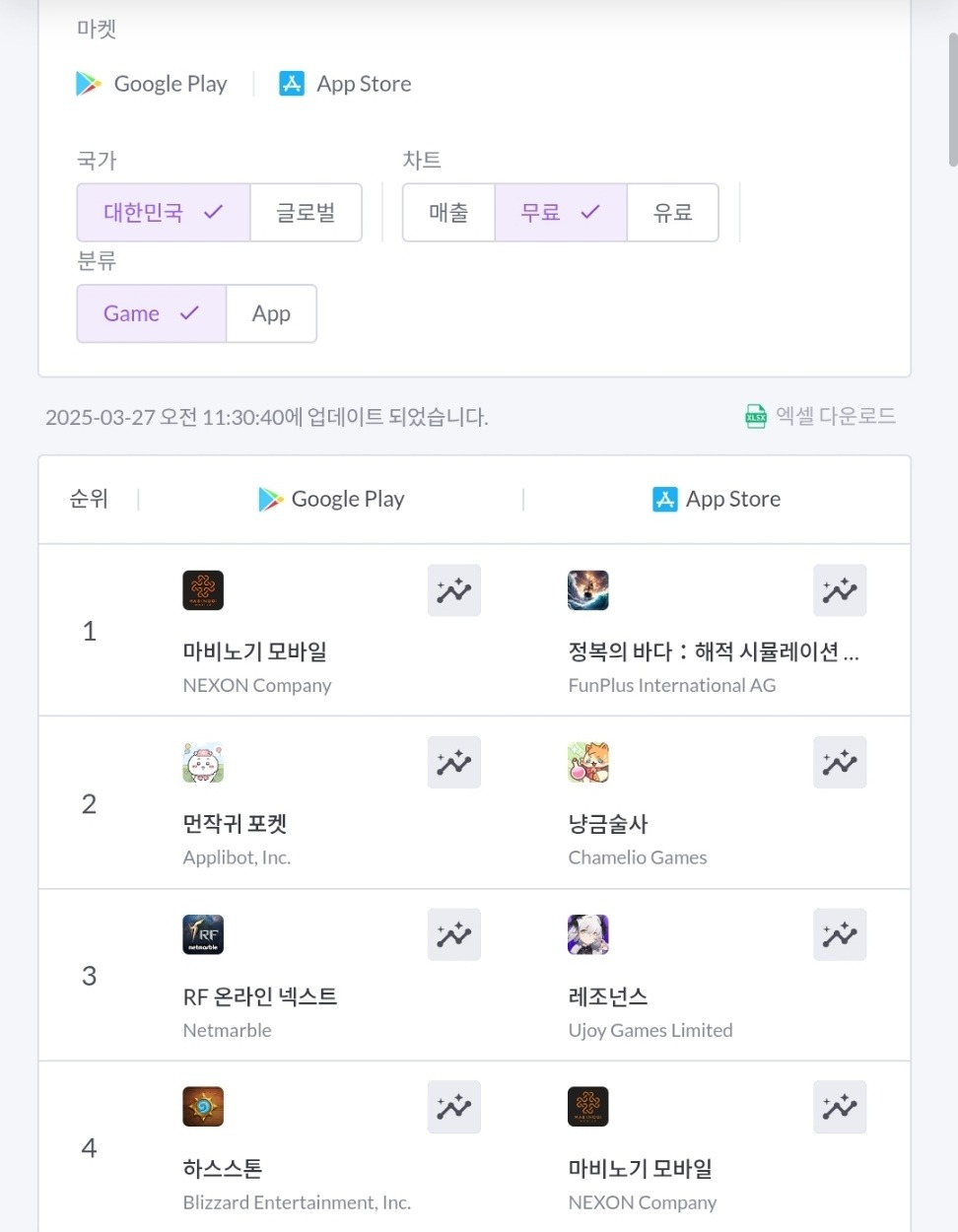View trend chart for RF 온라인 넥스트
The width and height of the screenshot is (958, 1232).
click(x=453, y=934)
